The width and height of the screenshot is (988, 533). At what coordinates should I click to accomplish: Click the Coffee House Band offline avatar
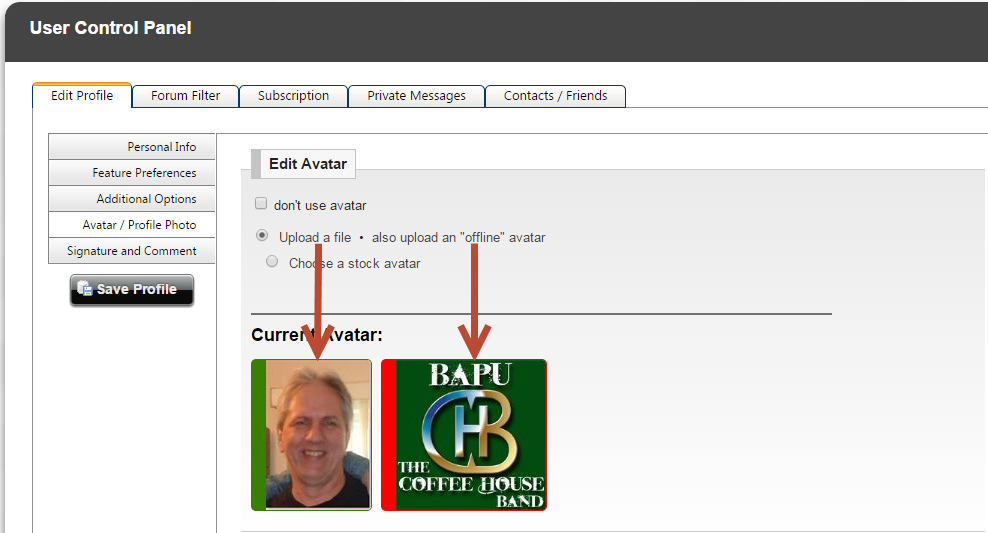pyautogui.click(x=471, y=435)
